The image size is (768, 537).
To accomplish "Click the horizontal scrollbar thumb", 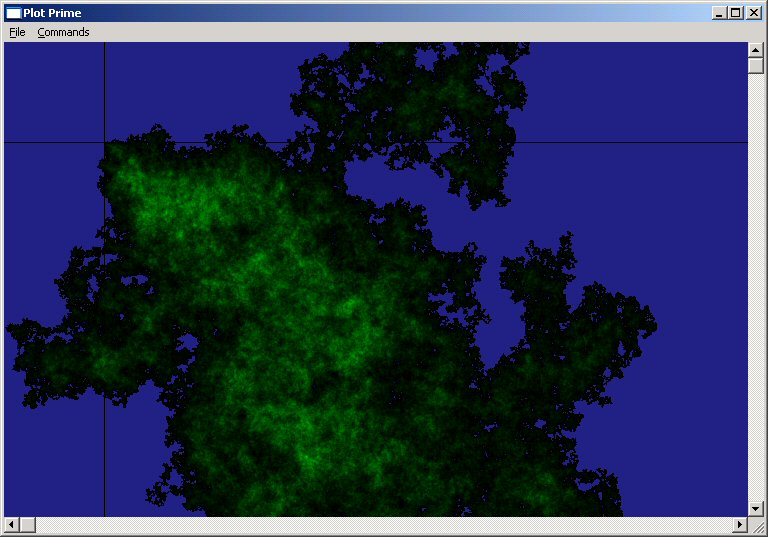I will pos(27,525).
